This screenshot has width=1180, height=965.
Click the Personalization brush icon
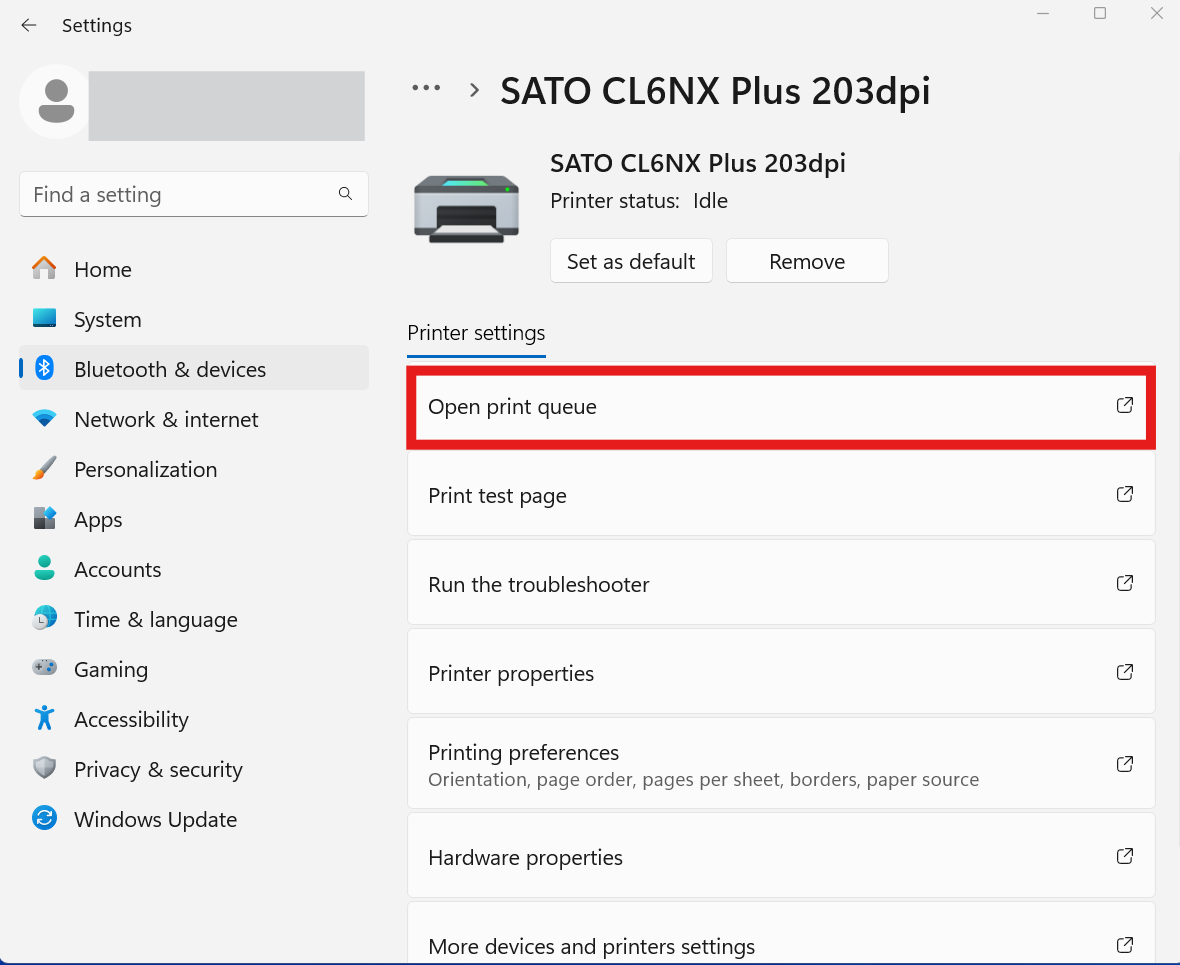[44, 468]
